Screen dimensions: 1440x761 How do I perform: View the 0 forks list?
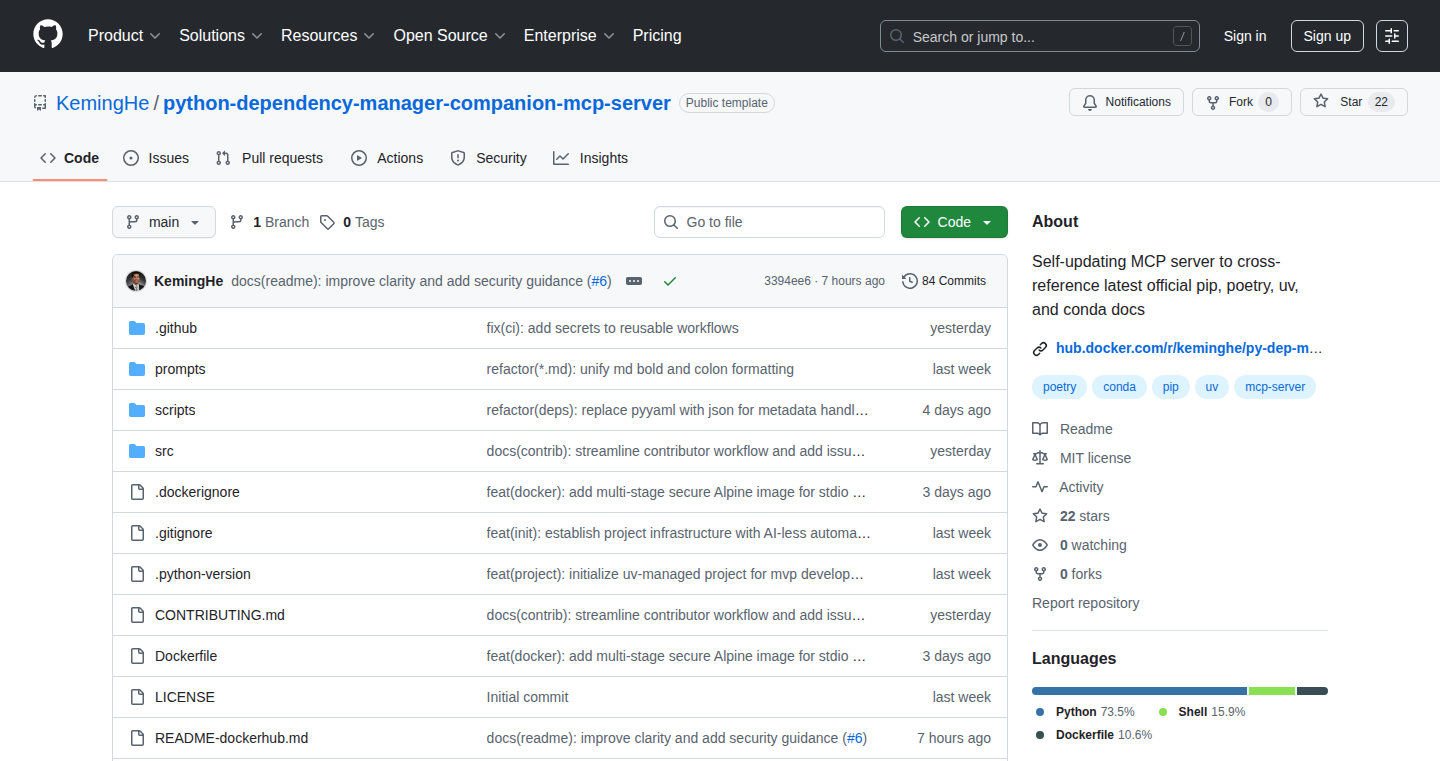[1067, 574]
